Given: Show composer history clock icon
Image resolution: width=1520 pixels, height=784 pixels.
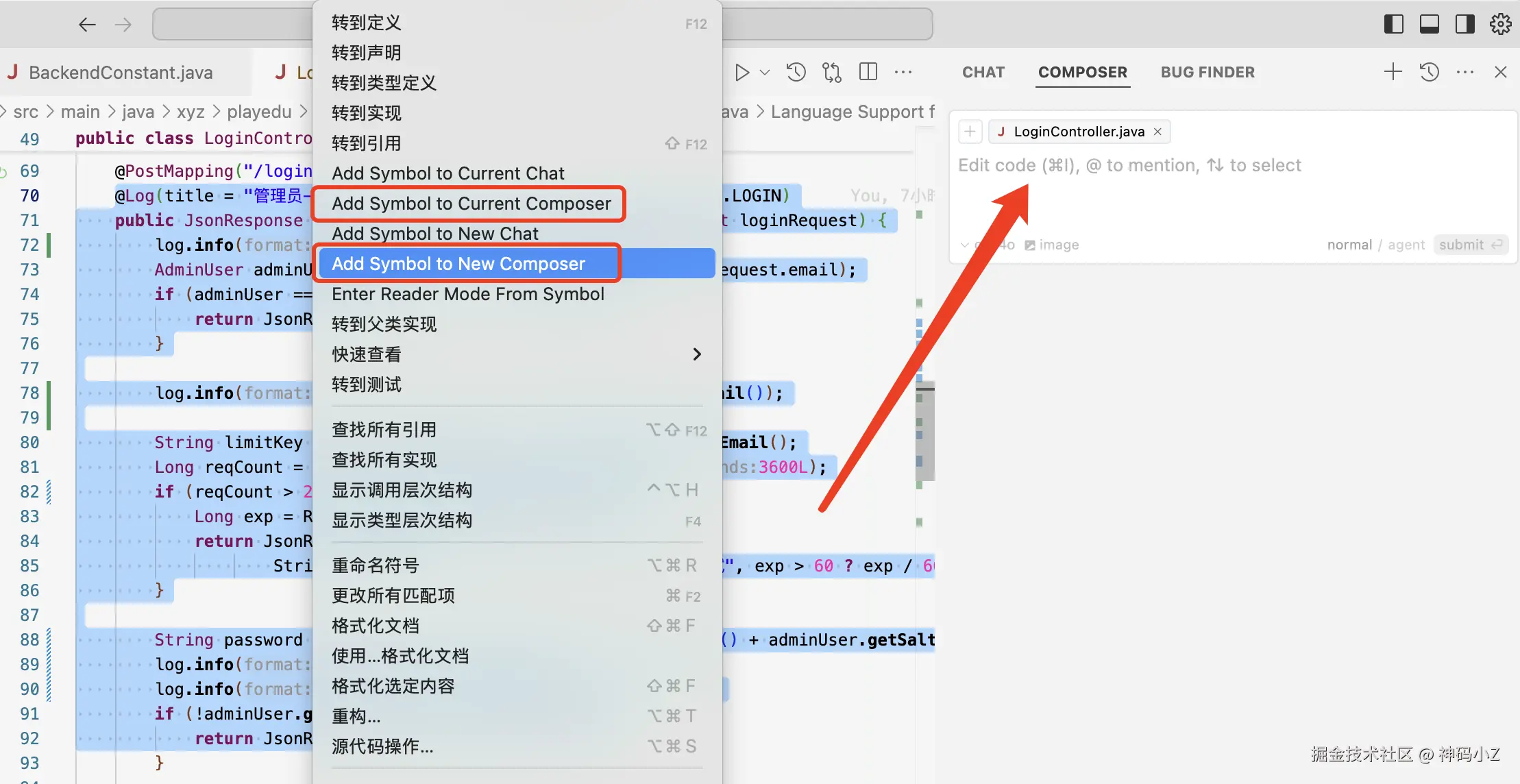Looking at the screenshot, I should [1429, 72].
